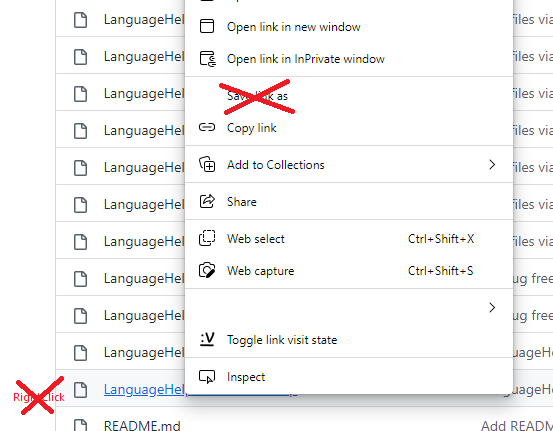553x431 pixels.
Task: Click the Copy link chain icon
Action: point(207,127)
